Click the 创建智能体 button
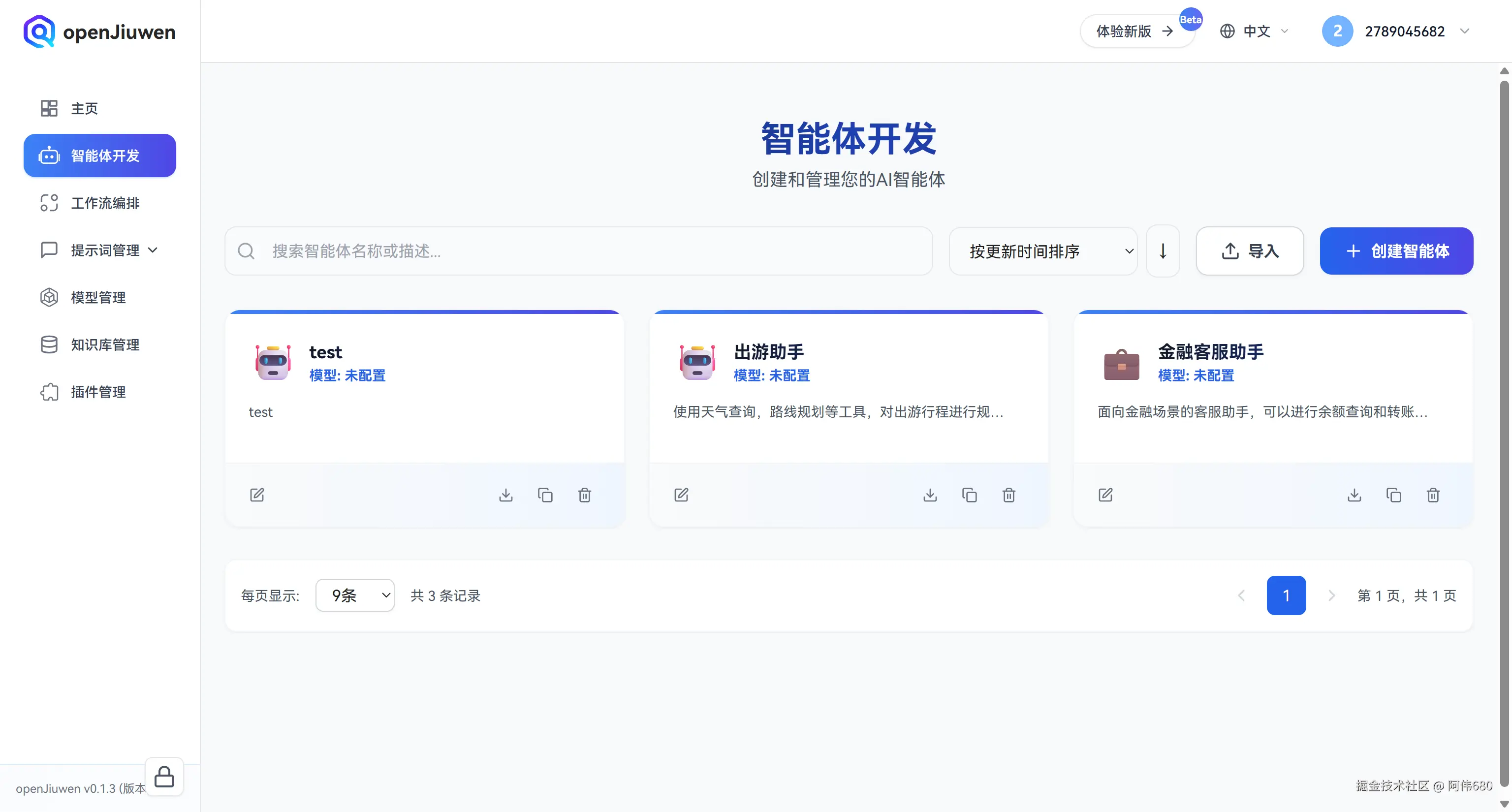1512x812 pixels. point(1396,251)
